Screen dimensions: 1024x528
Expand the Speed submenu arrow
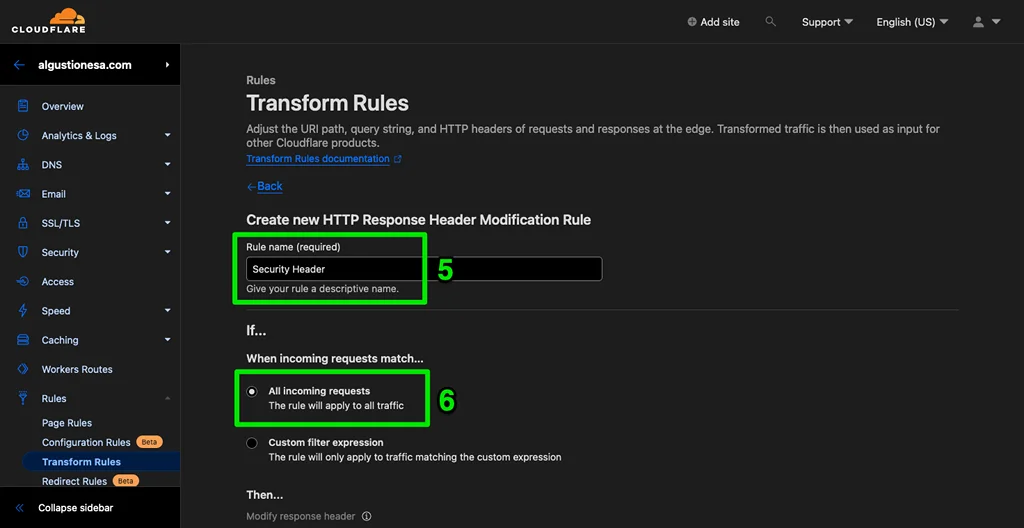(167, 310)
